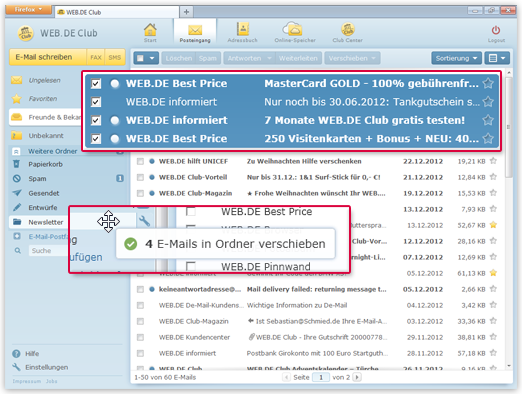Remove favorite star on 52,67 KB email

pos(493,225)
